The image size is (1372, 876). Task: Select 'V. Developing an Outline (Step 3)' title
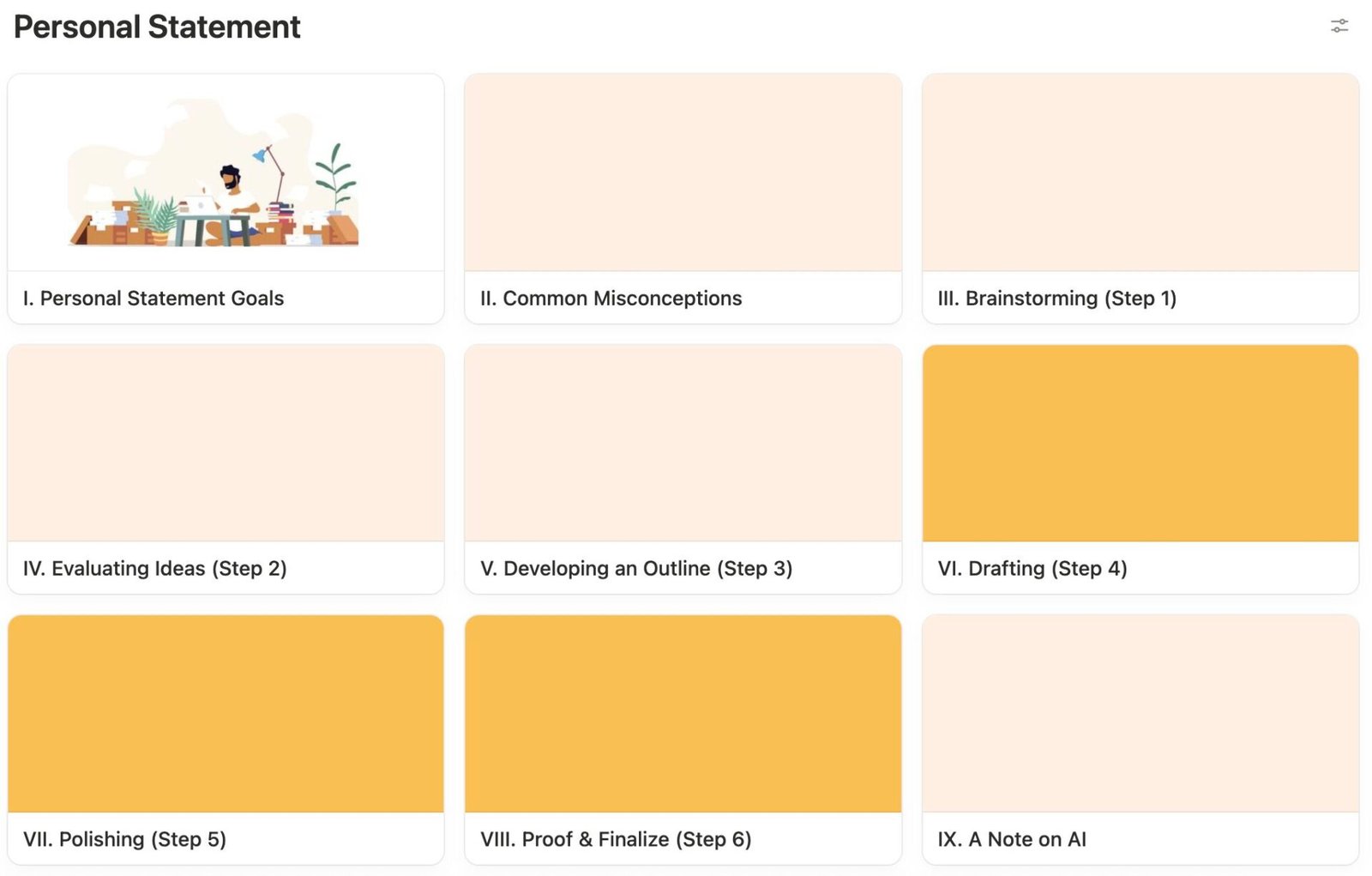(636, 568)
